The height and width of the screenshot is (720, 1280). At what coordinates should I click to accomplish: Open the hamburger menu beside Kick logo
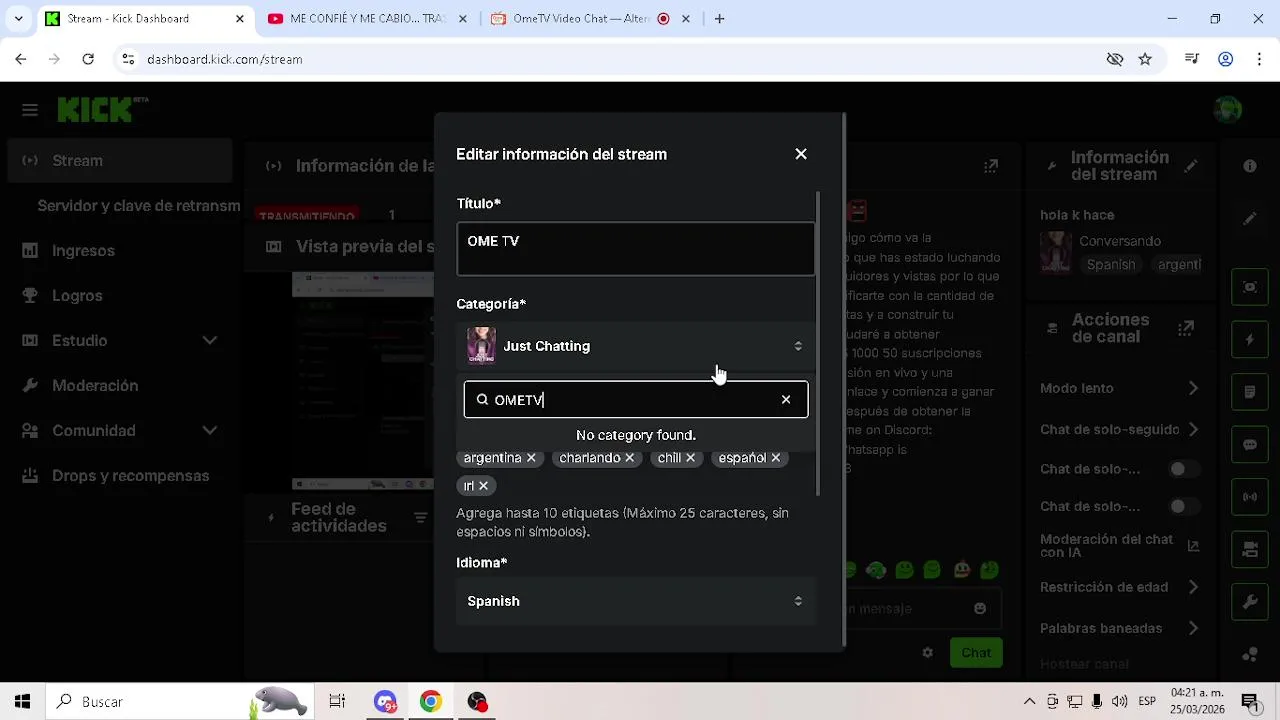pos(30,110)
